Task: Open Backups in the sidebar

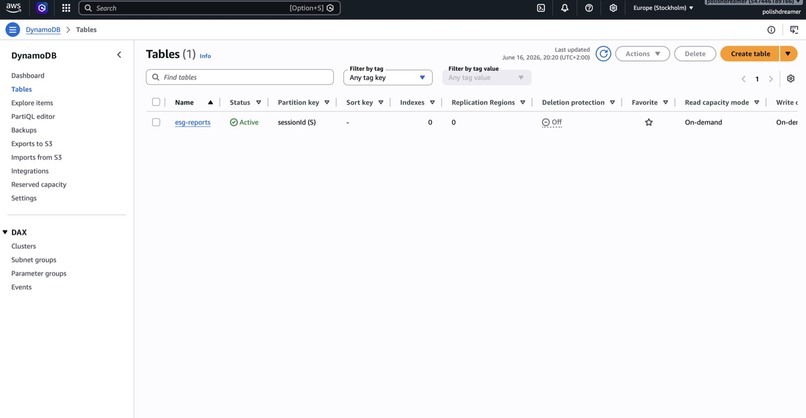Action: (24, 130)
